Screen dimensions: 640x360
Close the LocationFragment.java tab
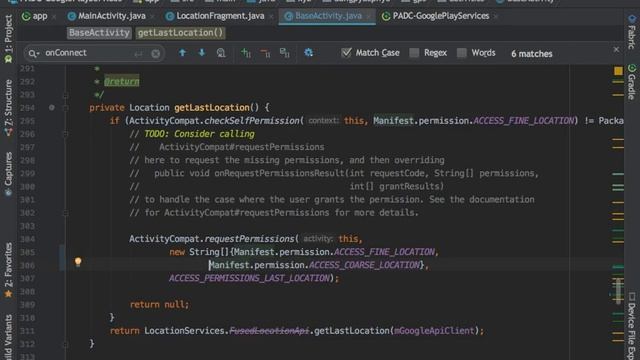pos(271,17)
